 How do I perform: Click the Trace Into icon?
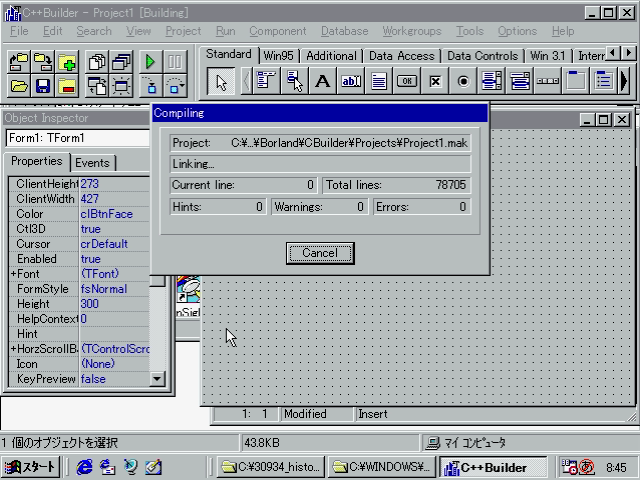[x=151, y=86]
